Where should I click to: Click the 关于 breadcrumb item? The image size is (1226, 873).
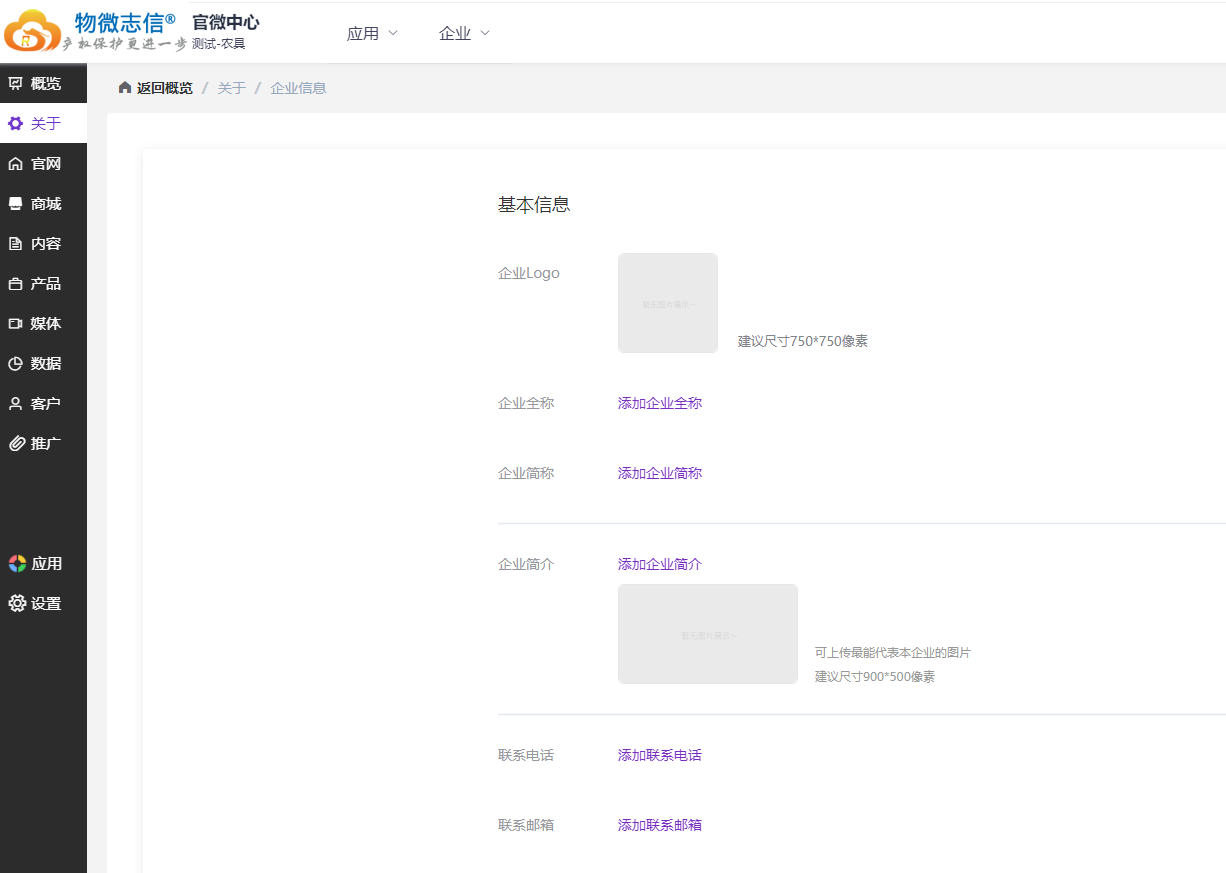pyautogui.click(x=231, y=88)
